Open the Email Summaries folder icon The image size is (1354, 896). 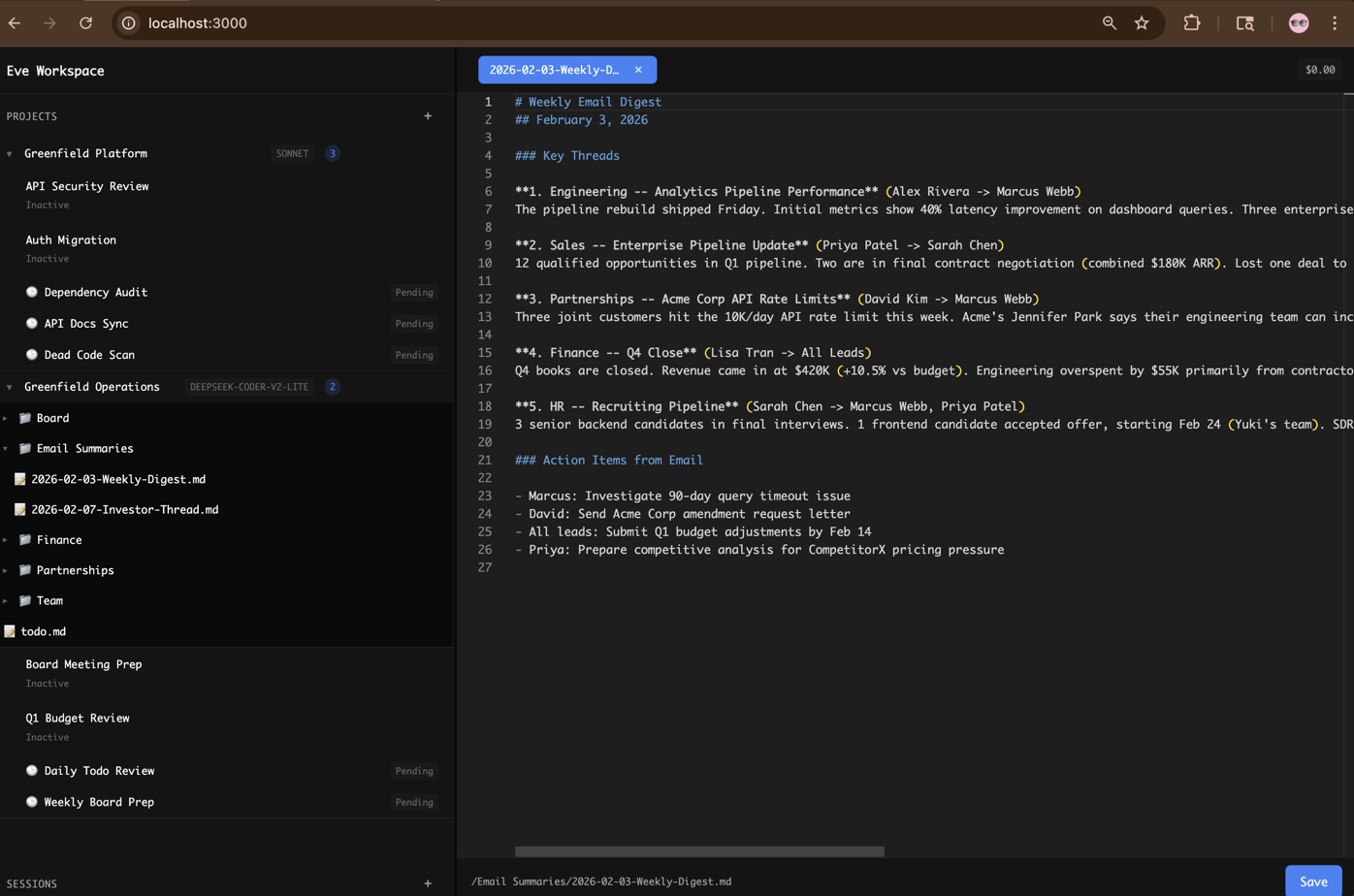24,448
